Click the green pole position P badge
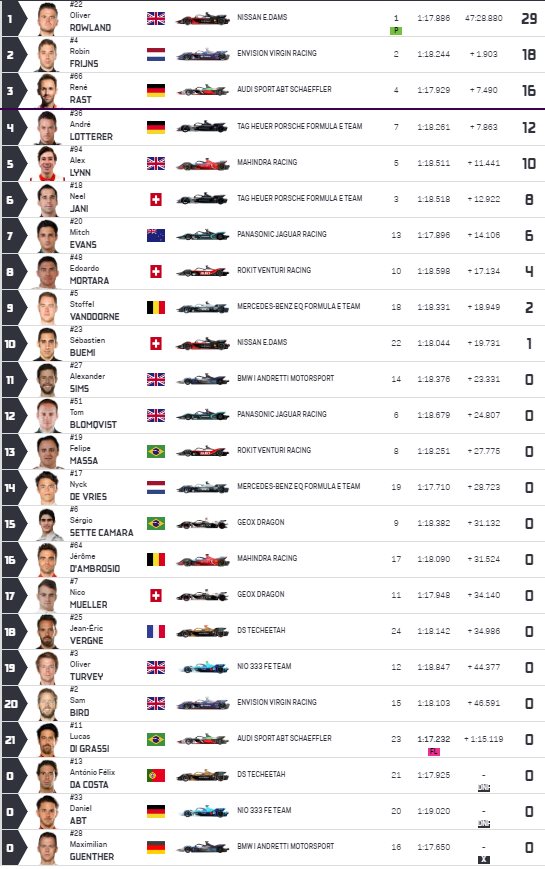Viewport: 545px width, 869px height. click(x=396, y=30)
